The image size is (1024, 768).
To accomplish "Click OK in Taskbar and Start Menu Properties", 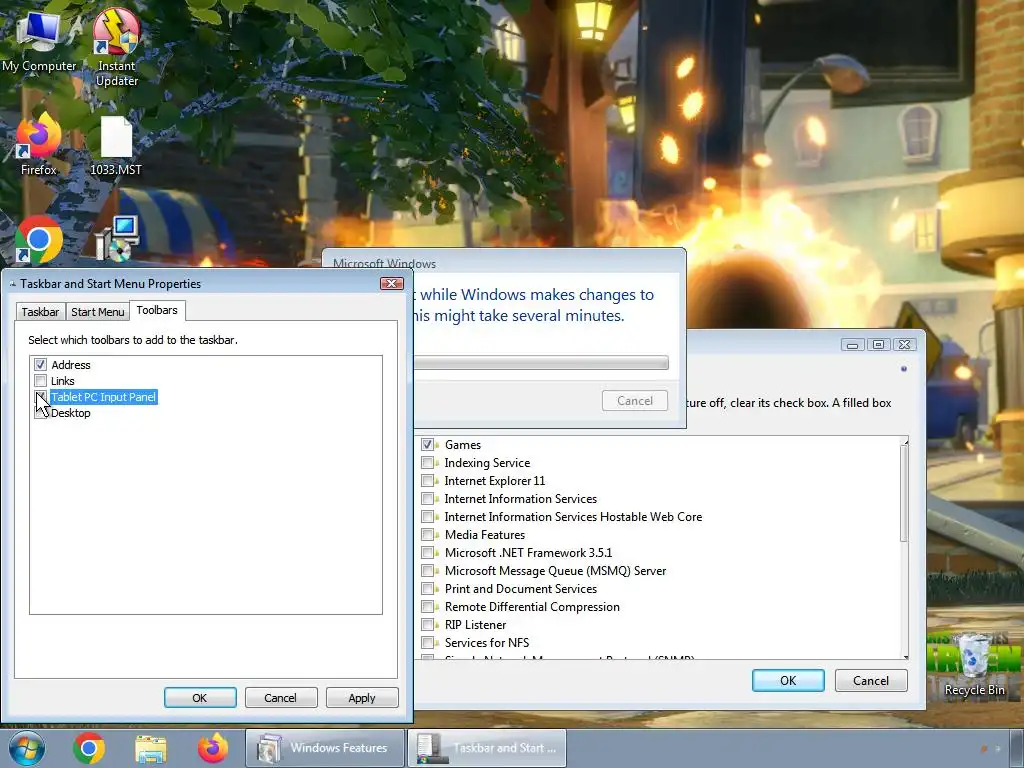I will (x=200, y=697).
